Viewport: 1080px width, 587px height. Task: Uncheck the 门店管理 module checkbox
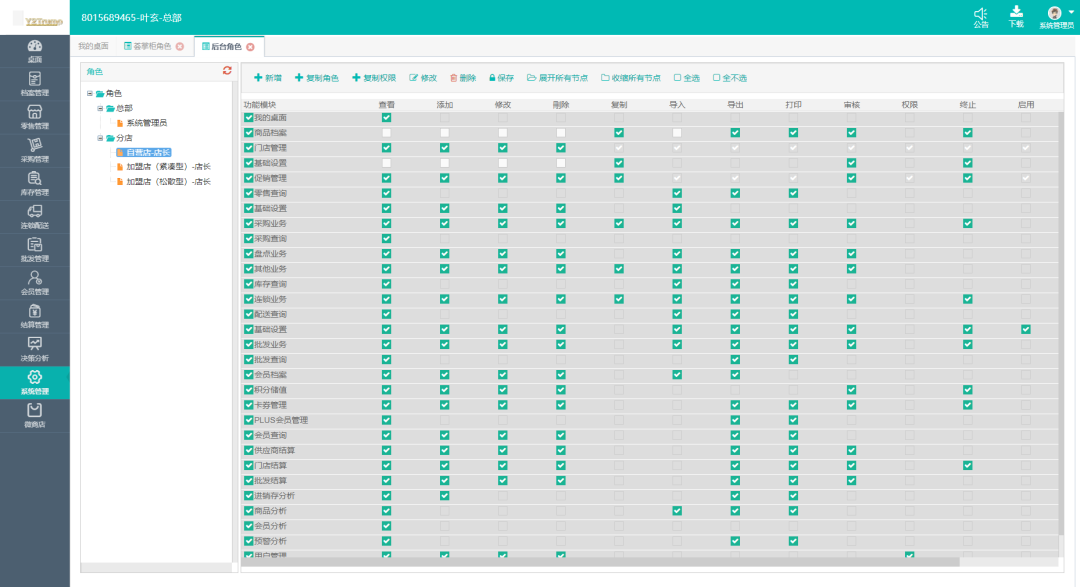[x=249, y=148]
